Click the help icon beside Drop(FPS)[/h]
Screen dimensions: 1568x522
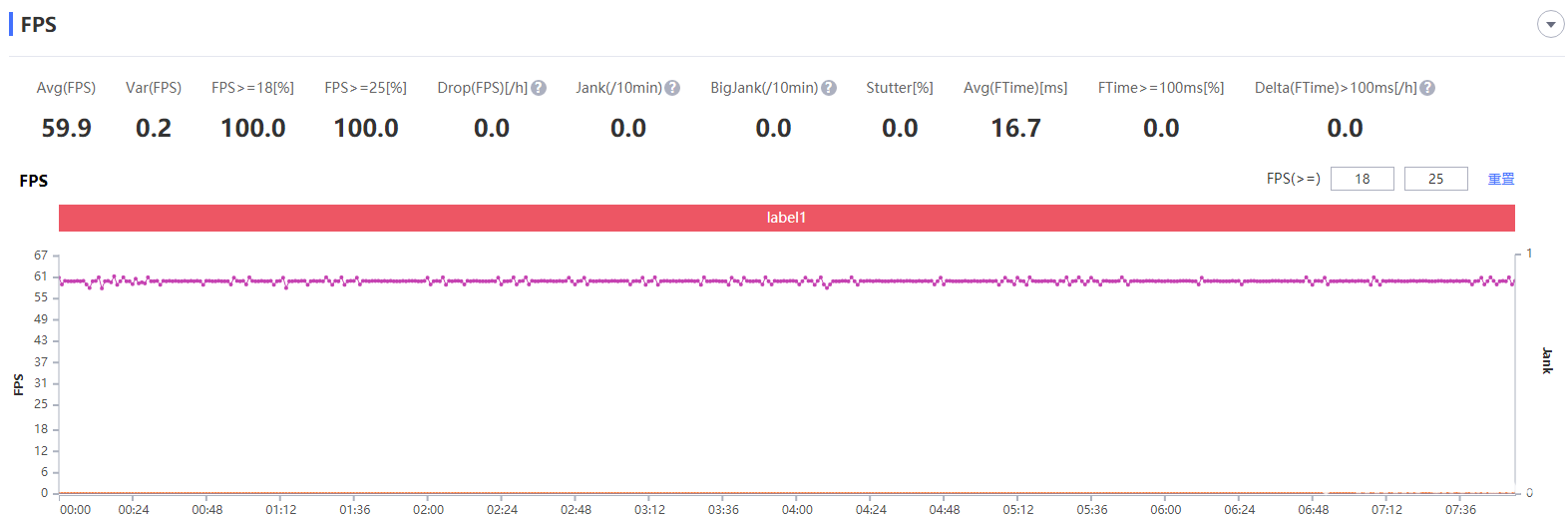coord(539,88)
